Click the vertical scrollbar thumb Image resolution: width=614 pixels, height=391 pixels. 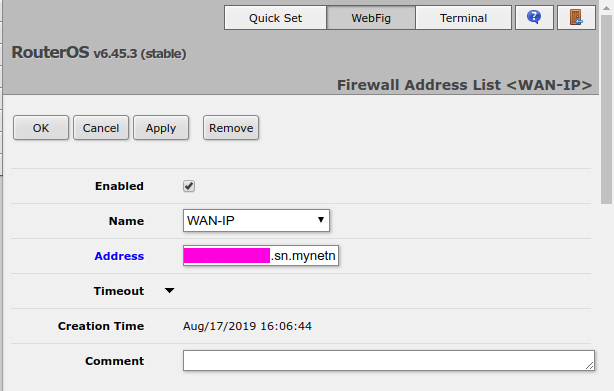pos(606,110)
